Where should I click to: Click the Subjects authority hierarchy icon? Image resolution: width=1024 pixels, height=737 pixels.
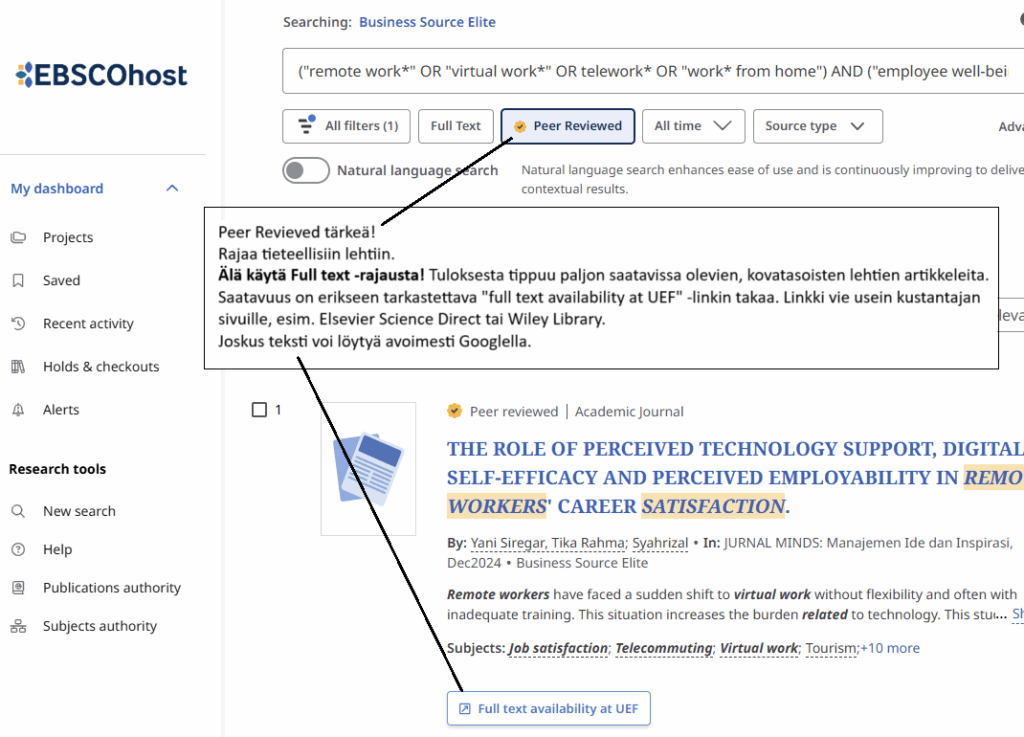(18, 626)
